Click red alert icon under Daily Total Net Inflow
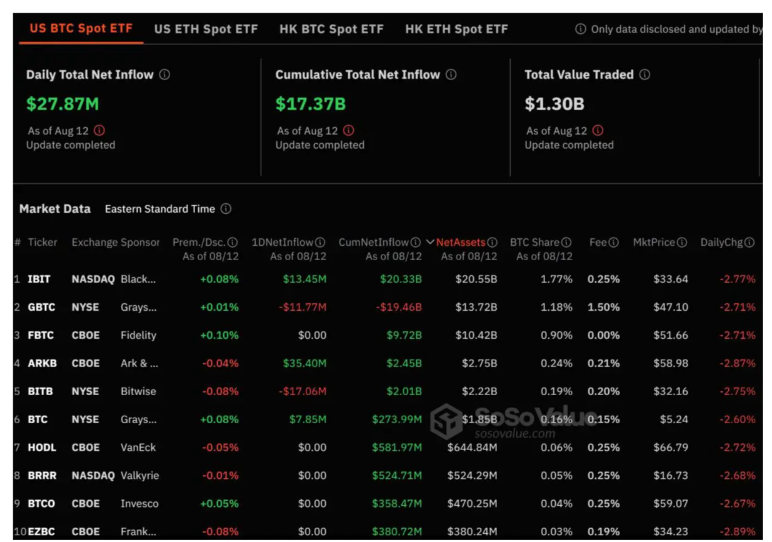The image size is (772, 542). tap(98, 131)
